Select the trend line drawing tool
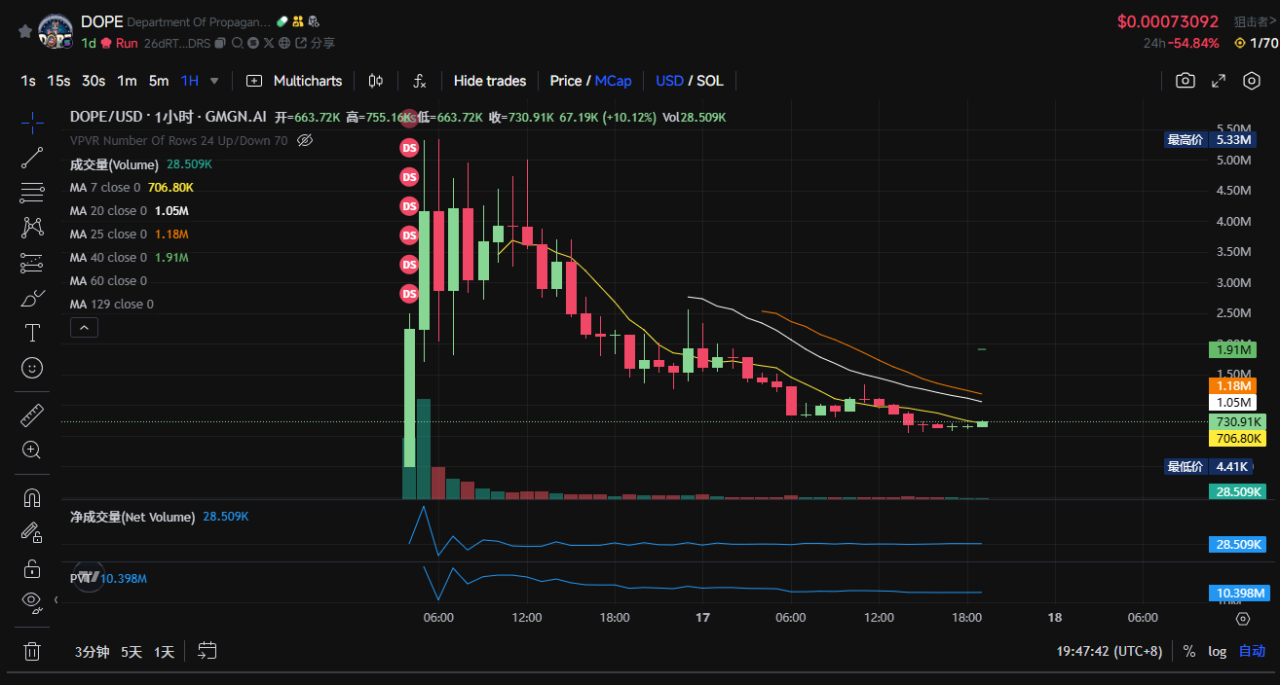 click(32, 156)
